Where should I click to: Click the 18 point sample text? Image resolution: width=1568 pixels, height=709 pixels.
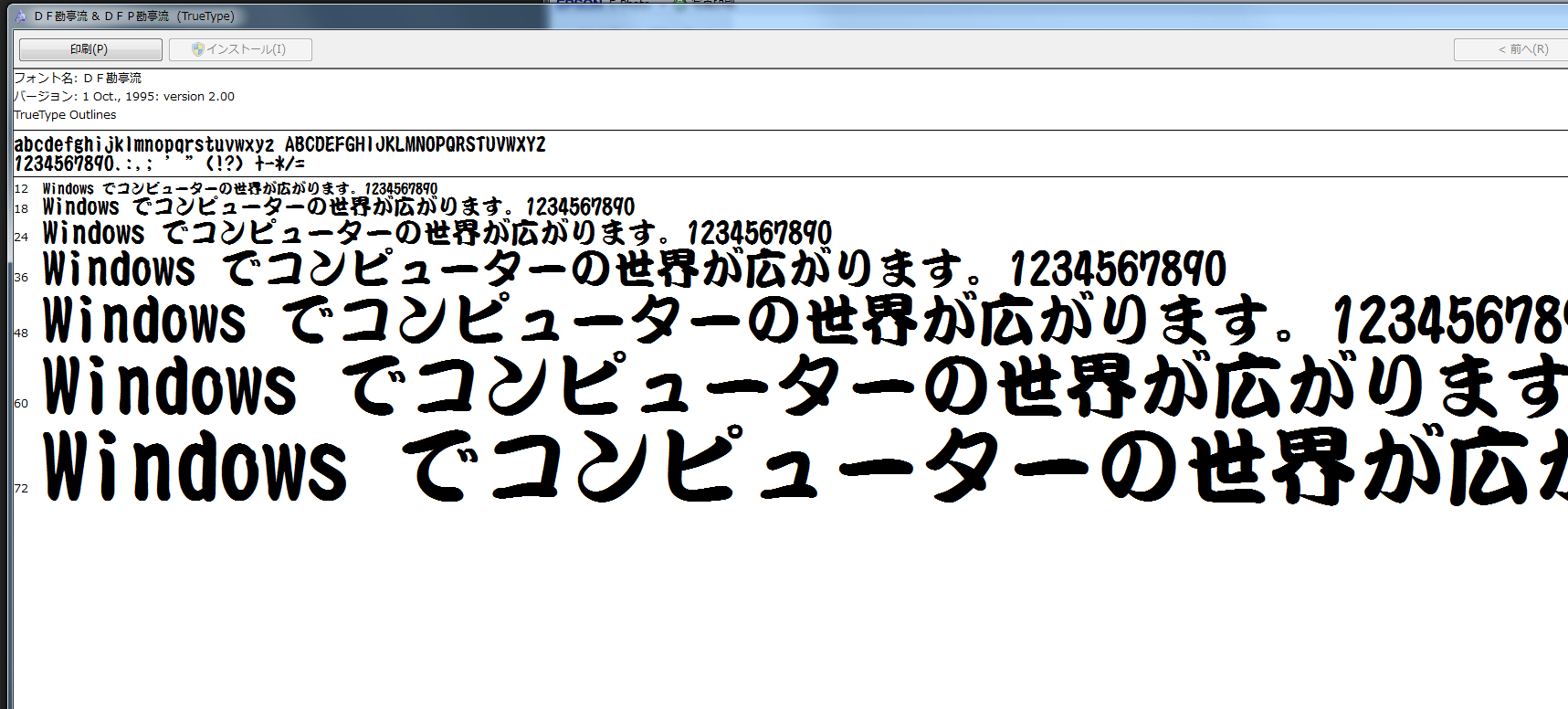point(339,206)
